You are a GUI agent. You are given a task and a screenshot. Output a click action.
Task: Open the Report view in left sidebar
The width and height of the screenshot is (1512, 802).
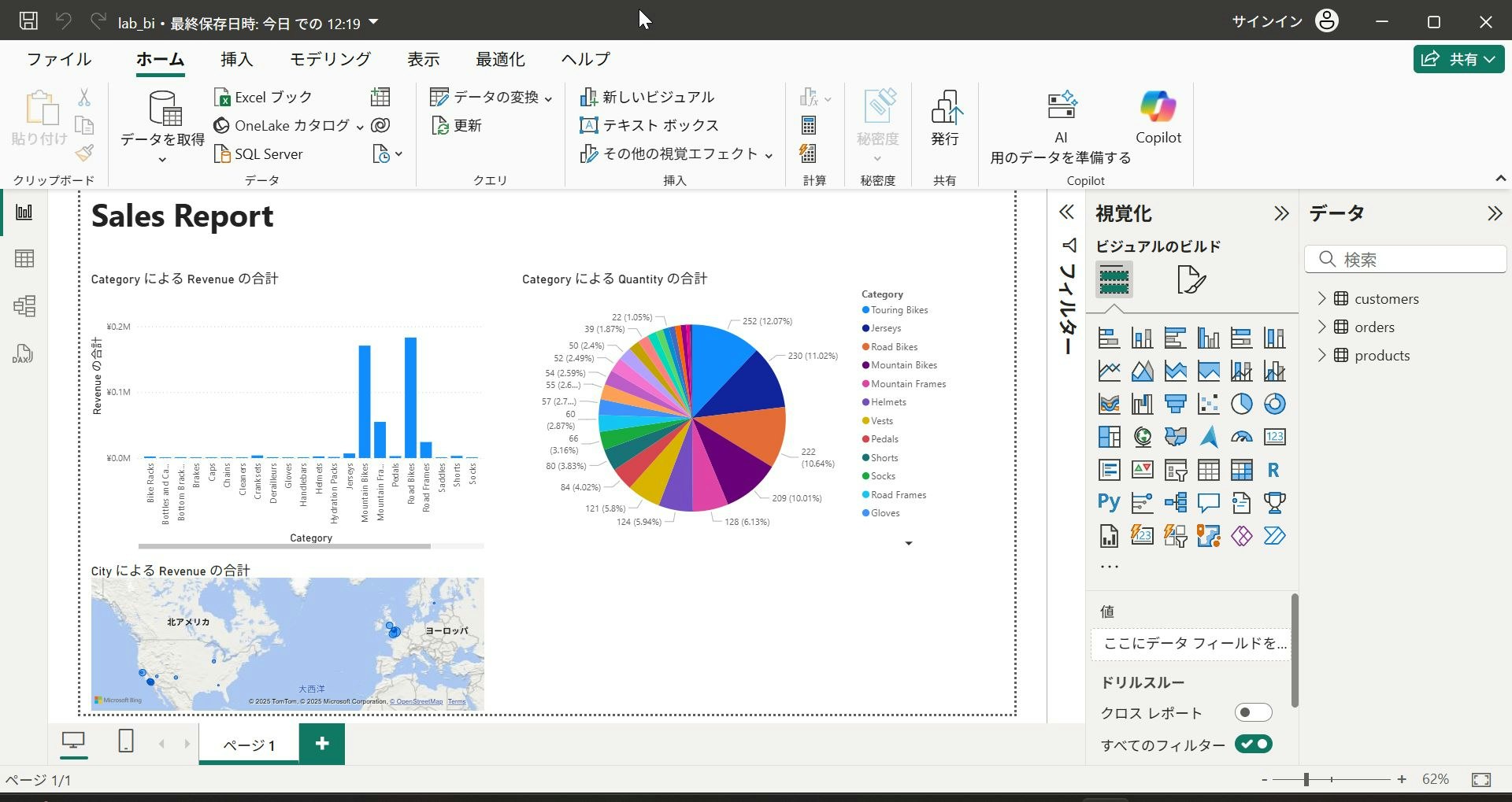[x=24, y=212]
